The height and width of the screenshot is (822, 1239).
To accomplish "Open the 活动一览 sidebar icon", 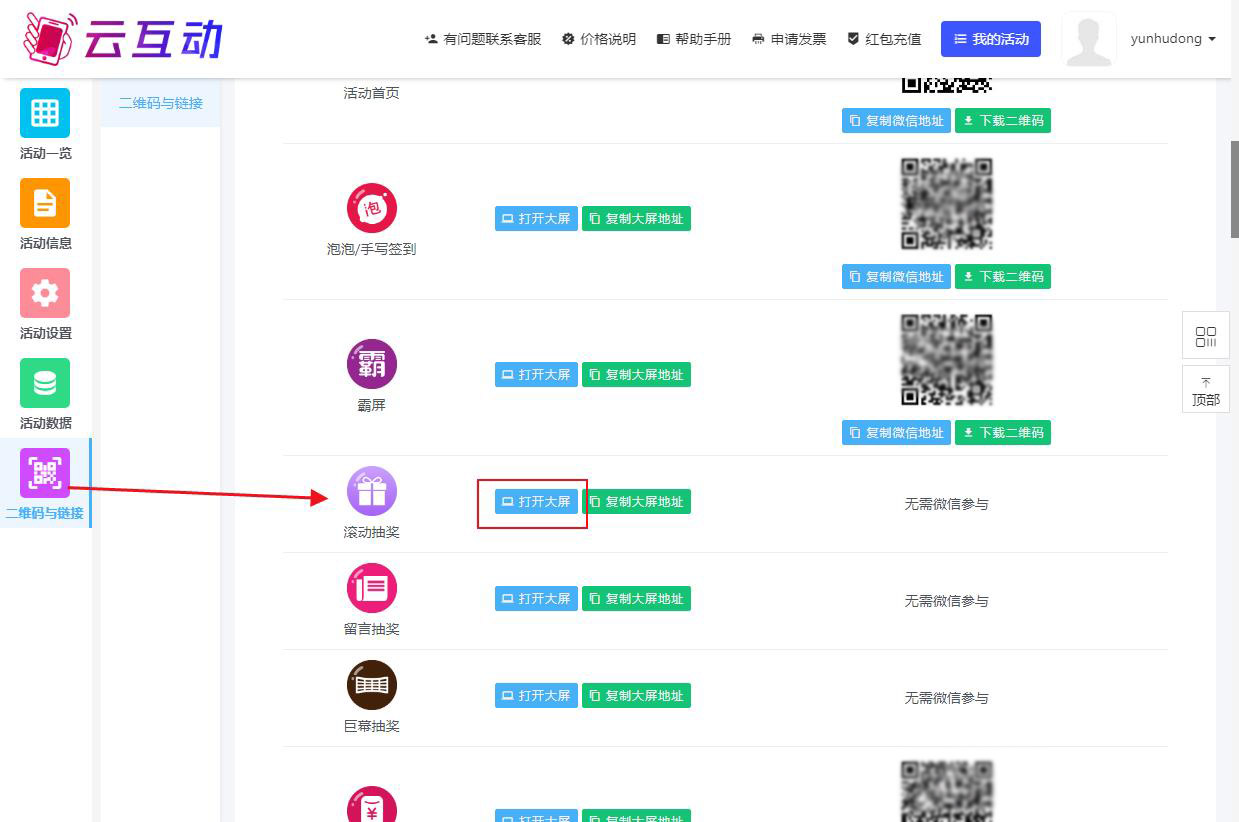I will (x=45, y=113).
